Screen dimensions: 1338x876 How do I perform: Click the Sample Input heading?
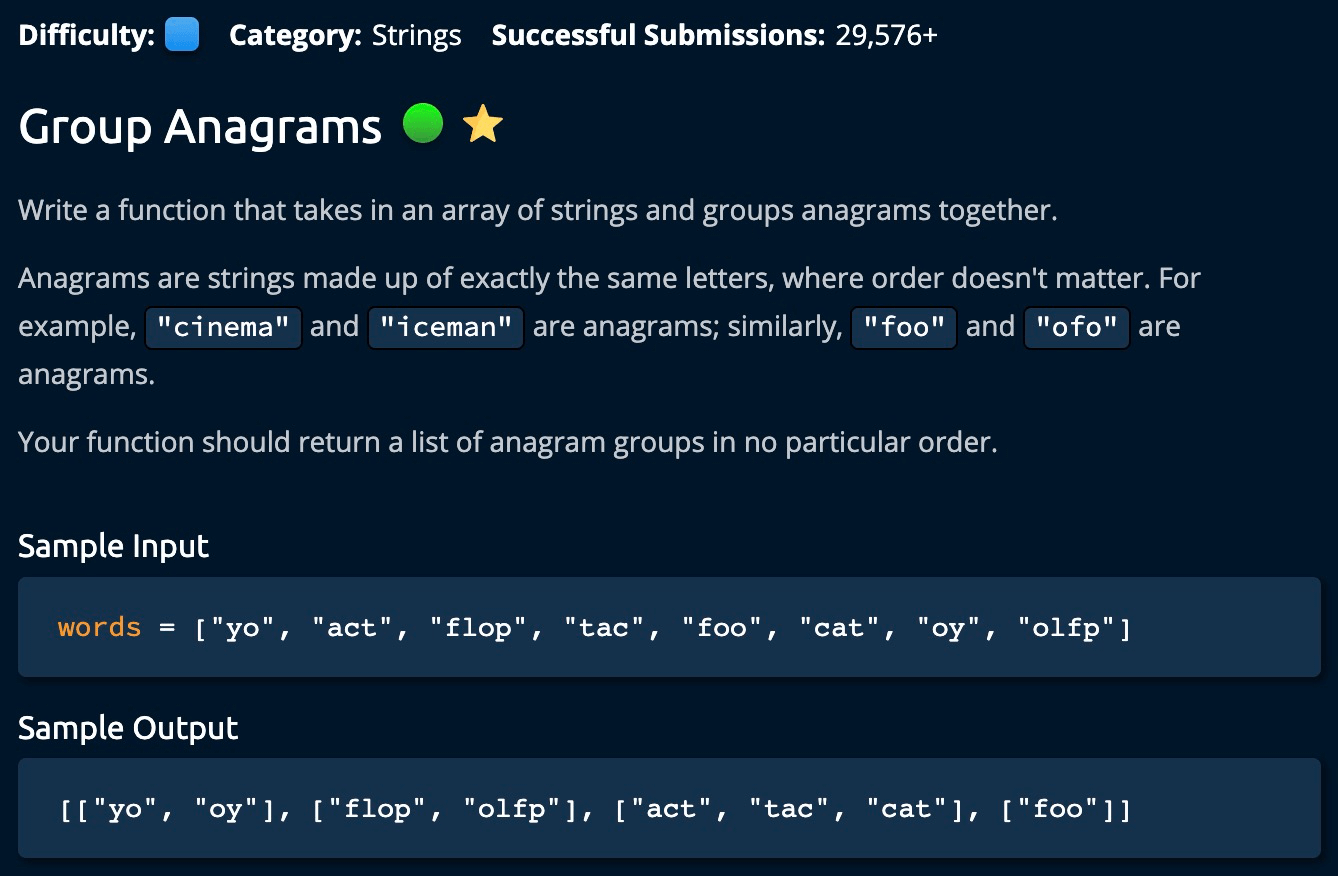coord(114,546)
